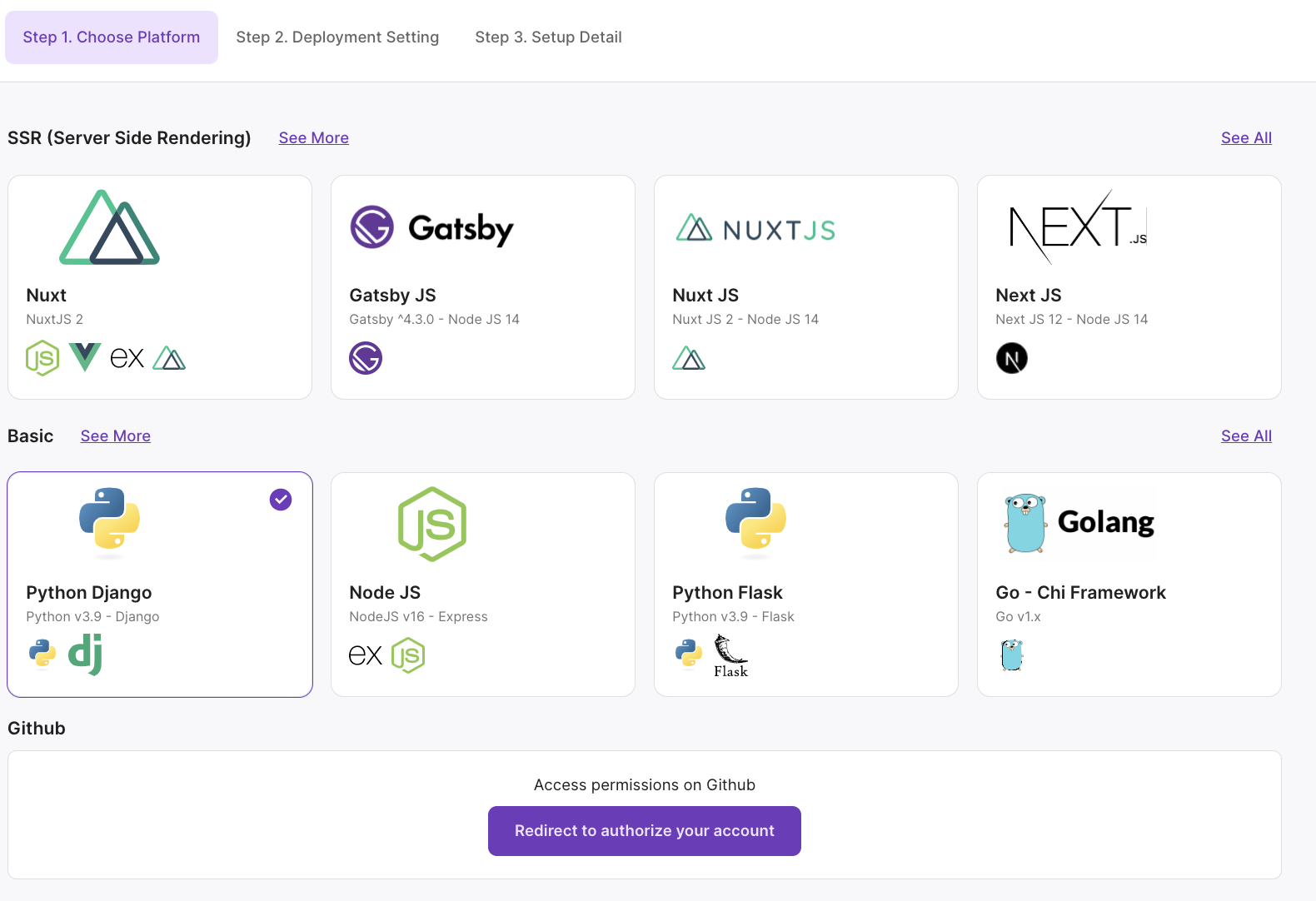The width and height of the screenshot is (1316, 901).
Task: Click the large Node JS hexagon logo
Action: coord(431,524)
